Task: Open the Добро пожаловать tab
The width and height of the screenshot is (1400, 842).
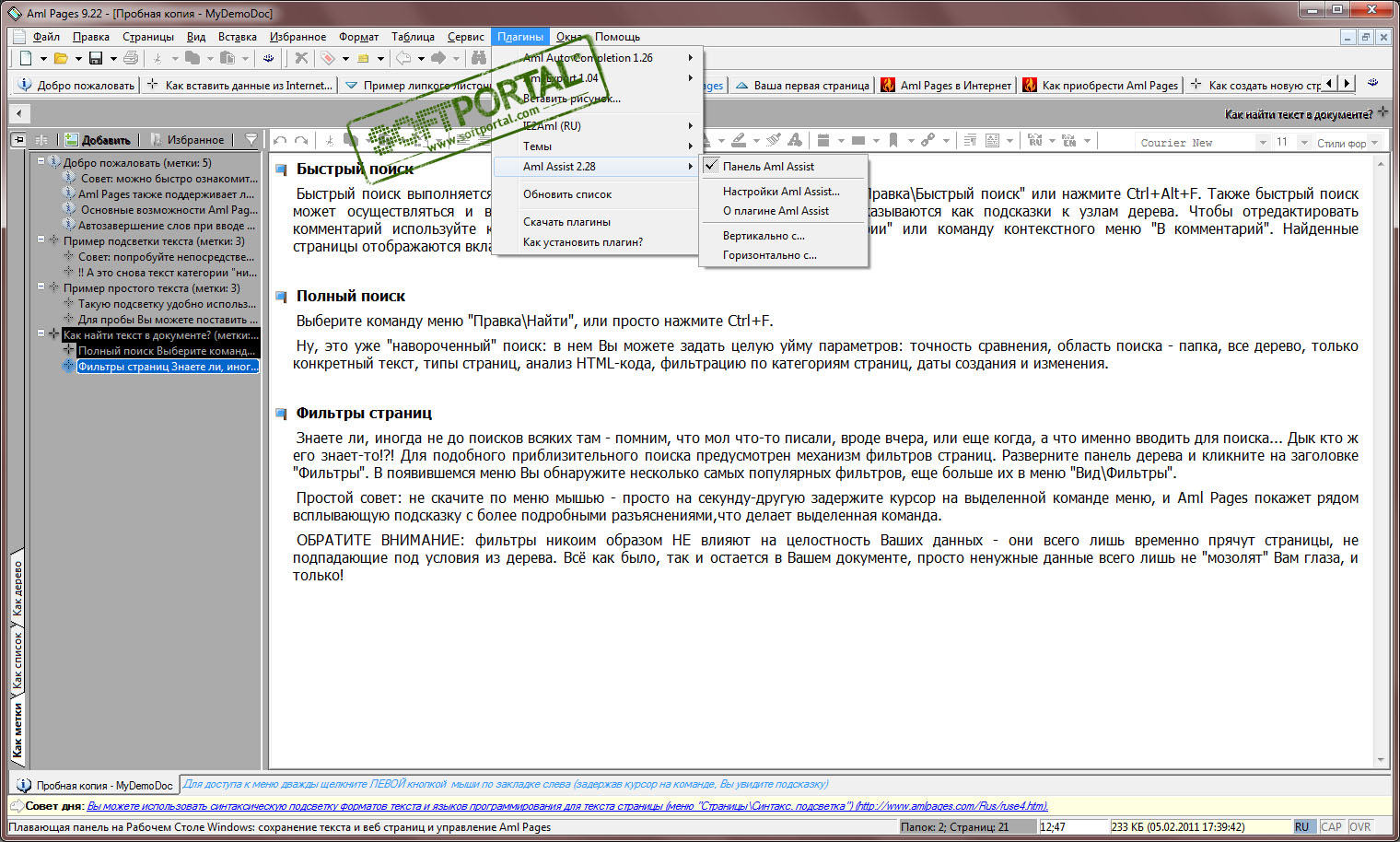Action: (x=76, y=86)
